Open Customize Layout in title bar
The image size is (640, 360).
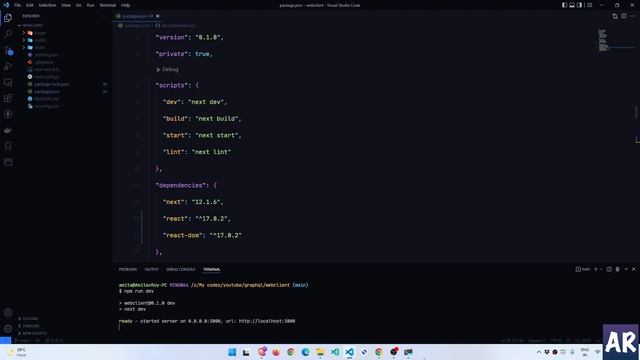589,5
